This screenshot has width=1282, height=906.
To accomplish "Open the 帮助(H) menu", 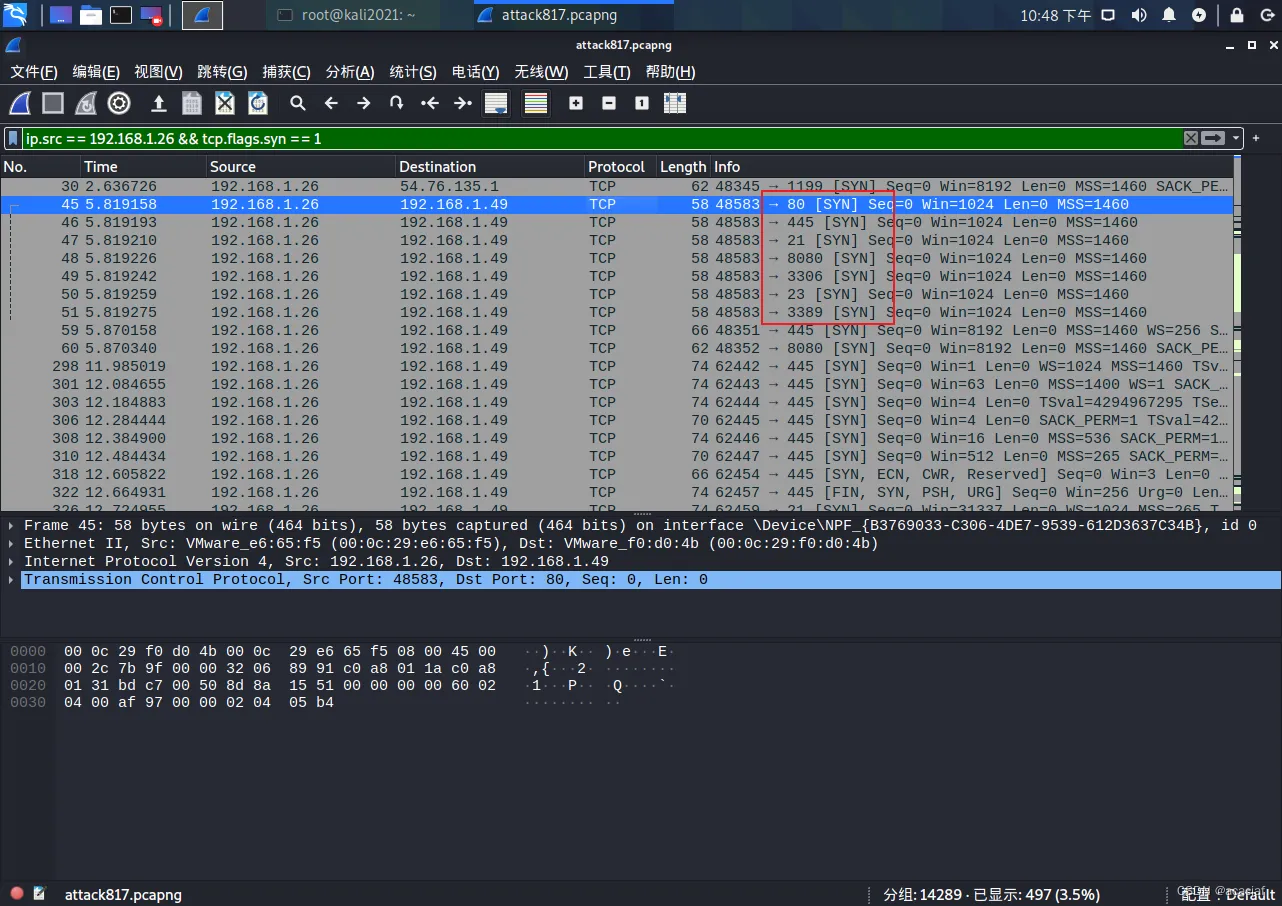I will 670,72.
